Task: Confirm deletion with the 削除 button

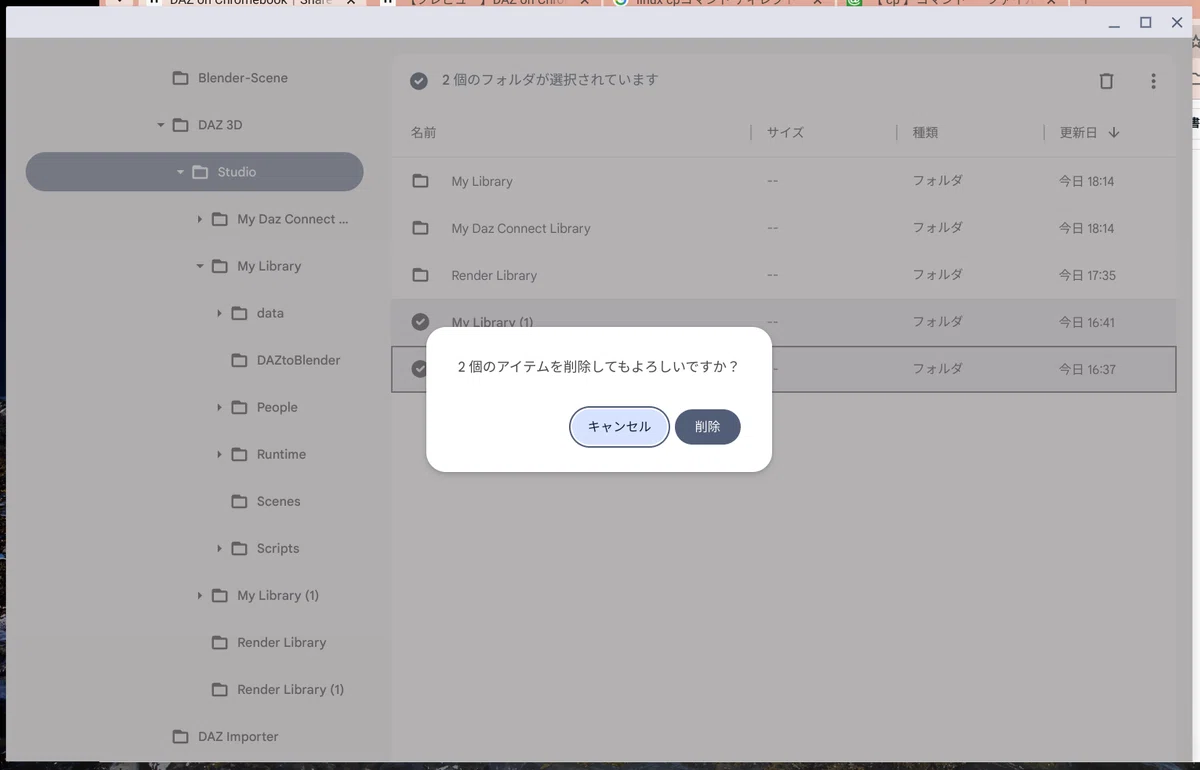Action: tap(707, 427)
